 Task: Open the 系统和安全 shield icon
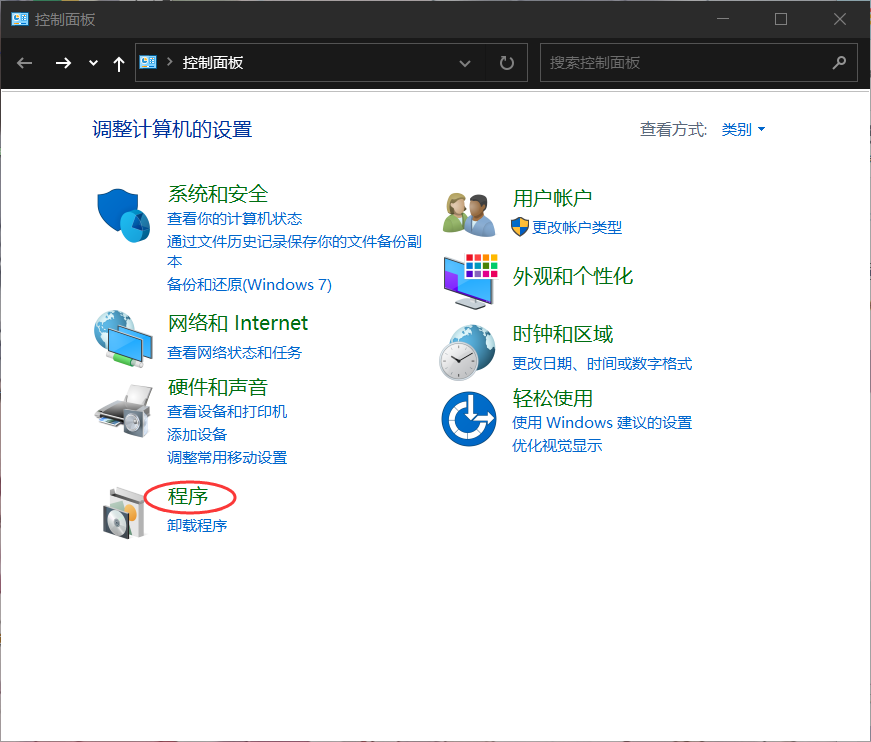(123, 215)
